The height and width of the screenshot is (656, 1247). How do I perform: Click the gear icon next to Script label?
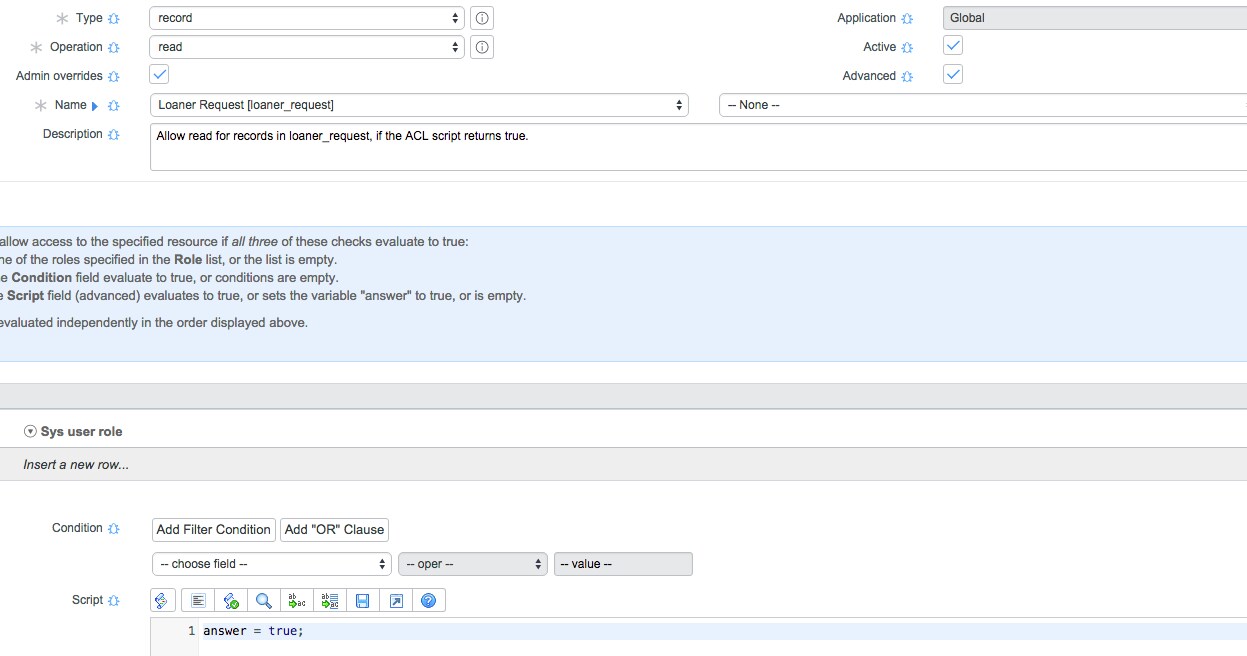click(114, 601)
